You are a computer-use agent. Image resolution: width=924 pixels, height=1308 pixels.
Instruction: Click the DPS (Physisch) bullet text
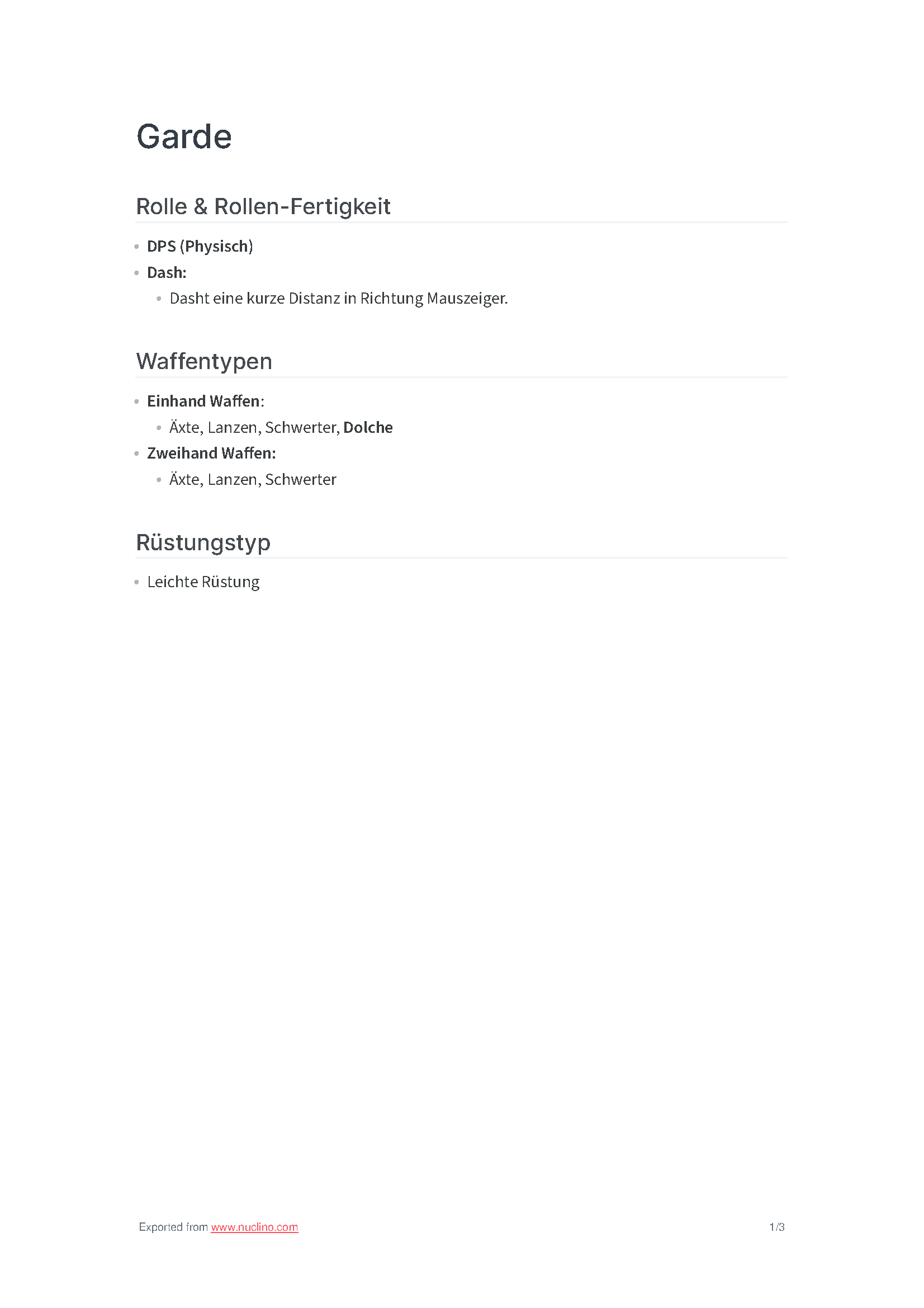pyautogui.click(x=200, y=246)
